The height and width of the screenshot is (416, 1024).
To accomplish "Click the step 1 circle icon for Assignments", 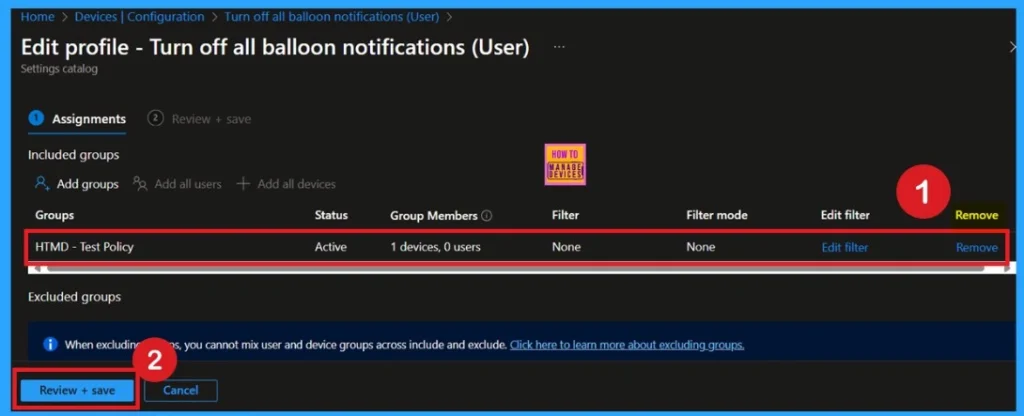I will (37, 118).
